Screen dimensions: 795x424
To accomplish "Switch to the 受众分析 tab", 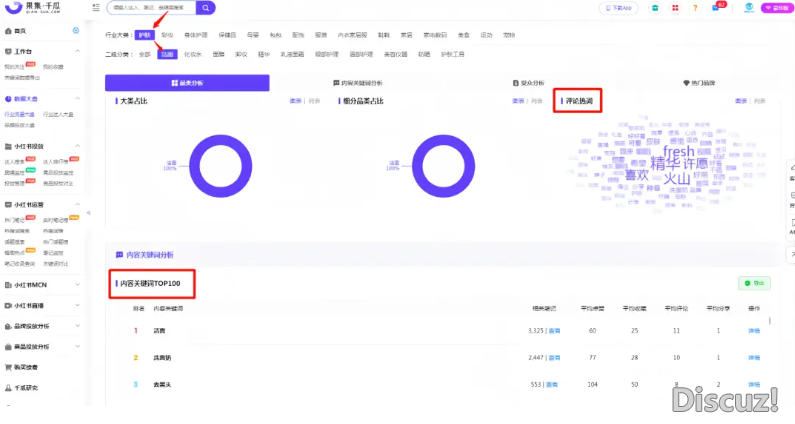I will point(528,83).
